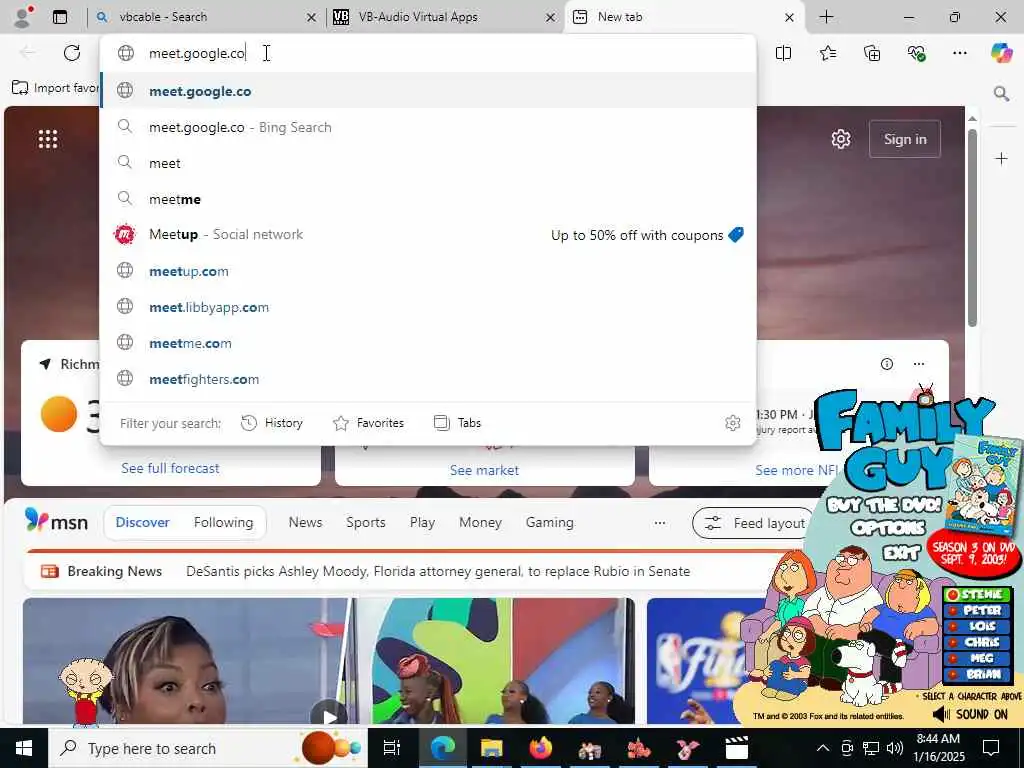Screen dimensions: 1024x768
Task: Open the tab actions menu icon
Action: 60,17
